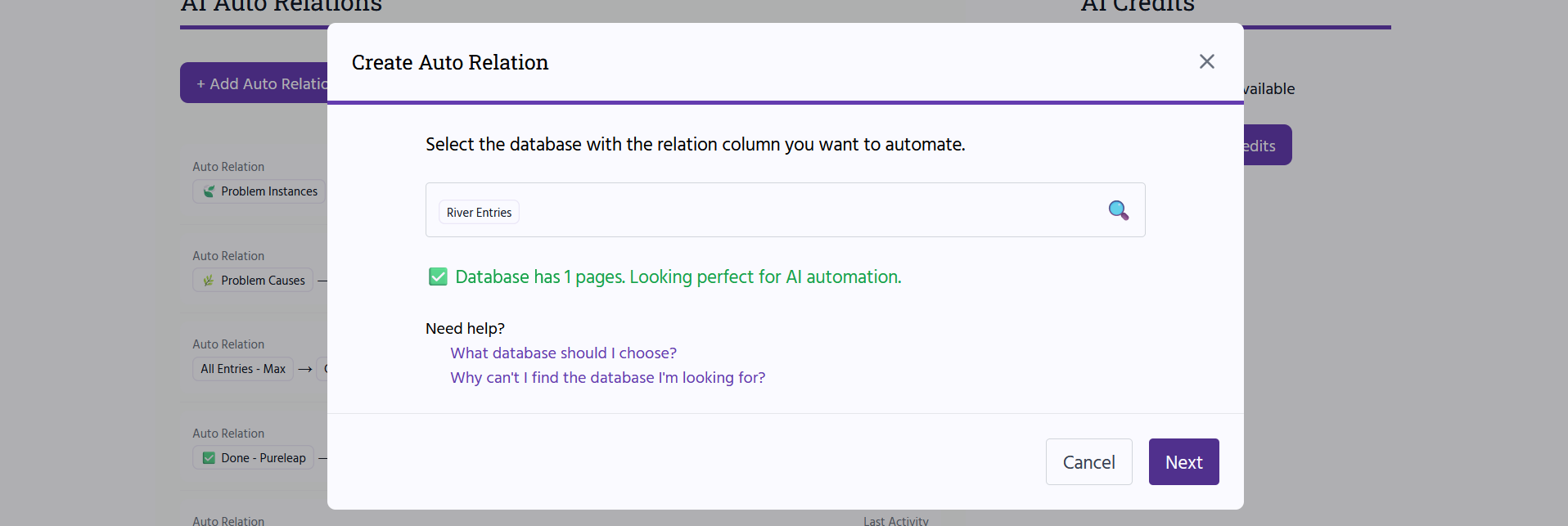Click the Add Auto Relation button
Viewport: 1568px width, 526px height.
coord(255,83)
